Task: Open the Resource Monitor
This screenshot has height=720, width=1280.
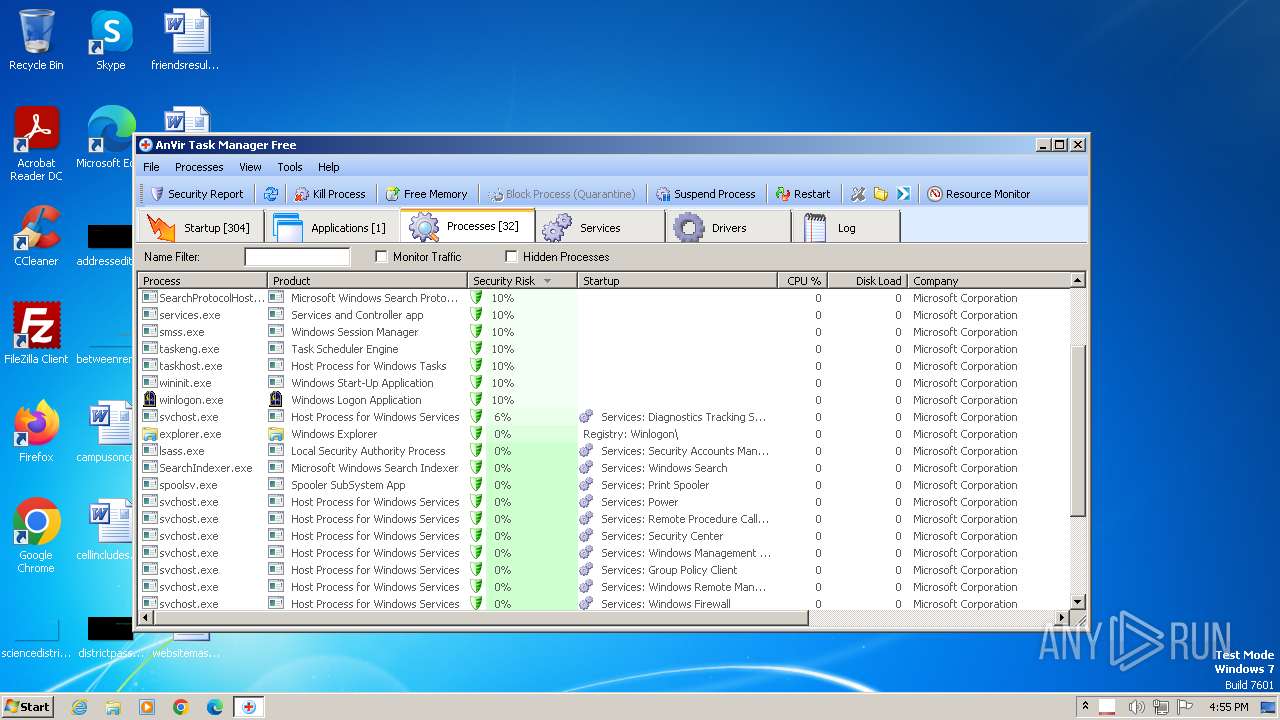Action: pyautogui.click(x=978, y=194)
